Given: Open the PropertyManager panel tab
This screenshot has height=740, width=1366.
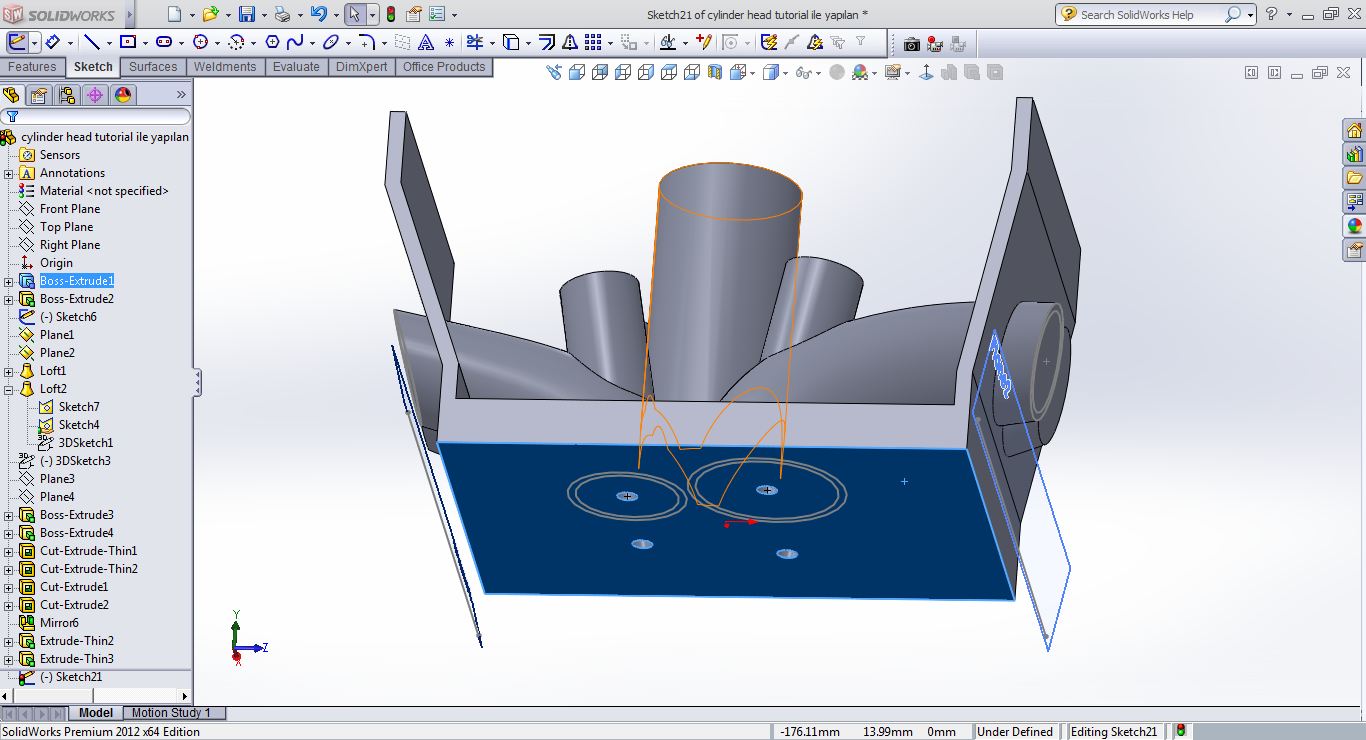Looking at the screenshot, I should pos(38,95).
